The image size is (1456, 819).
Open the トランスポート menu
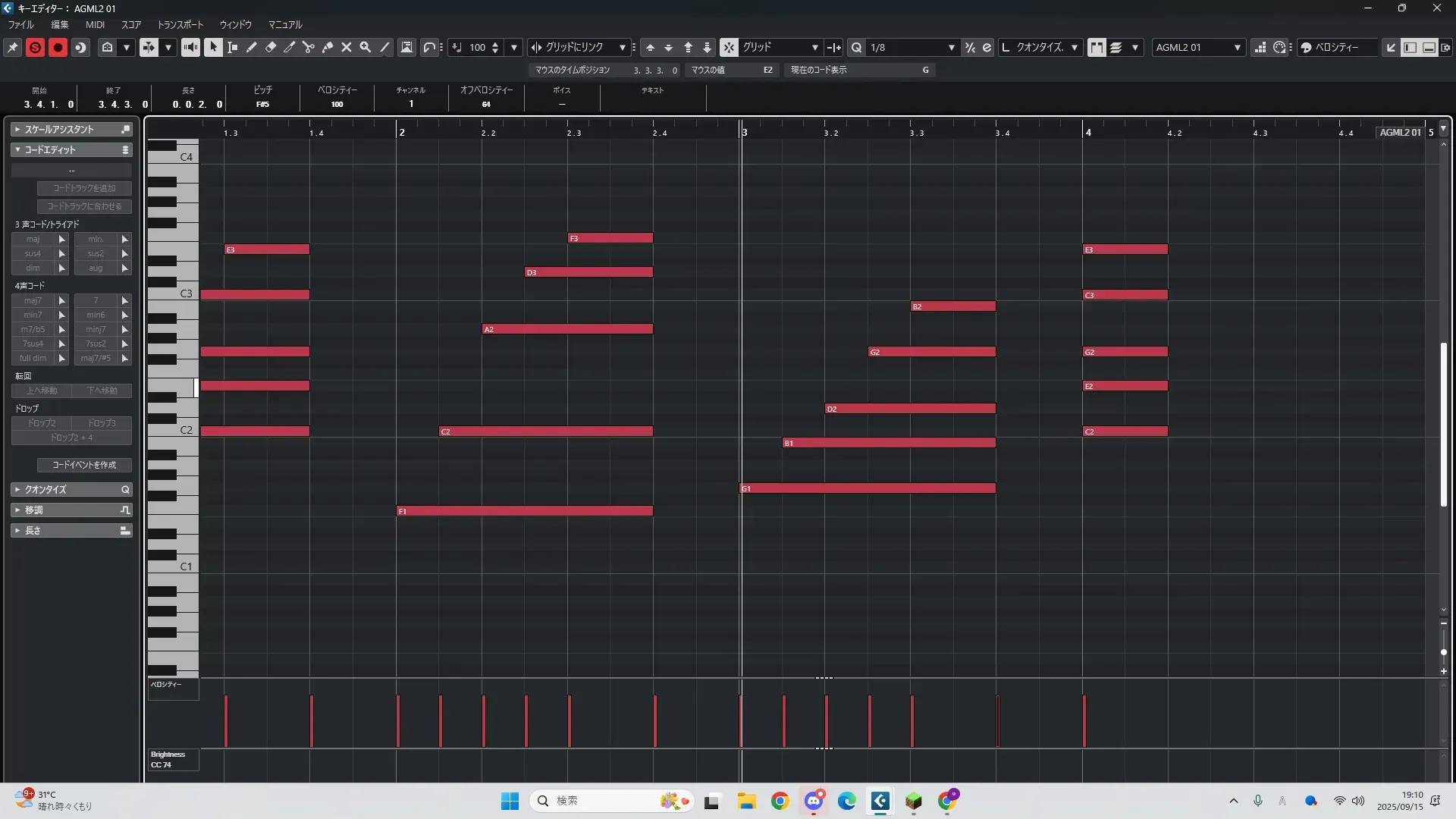point(180,25)
